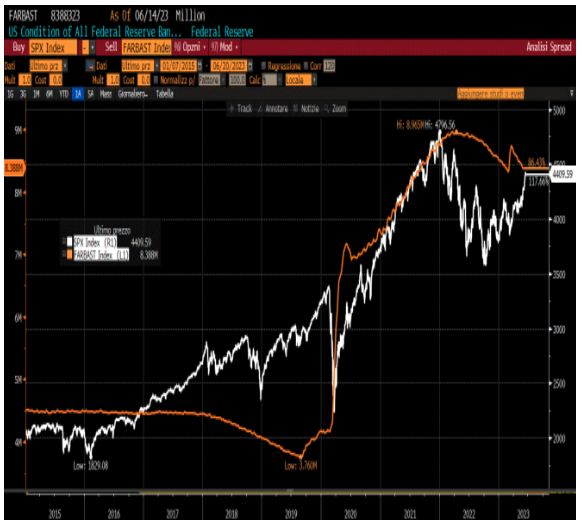Select the 3G range tab
Viewport: 582px width, 526px height.
point(23,94)
